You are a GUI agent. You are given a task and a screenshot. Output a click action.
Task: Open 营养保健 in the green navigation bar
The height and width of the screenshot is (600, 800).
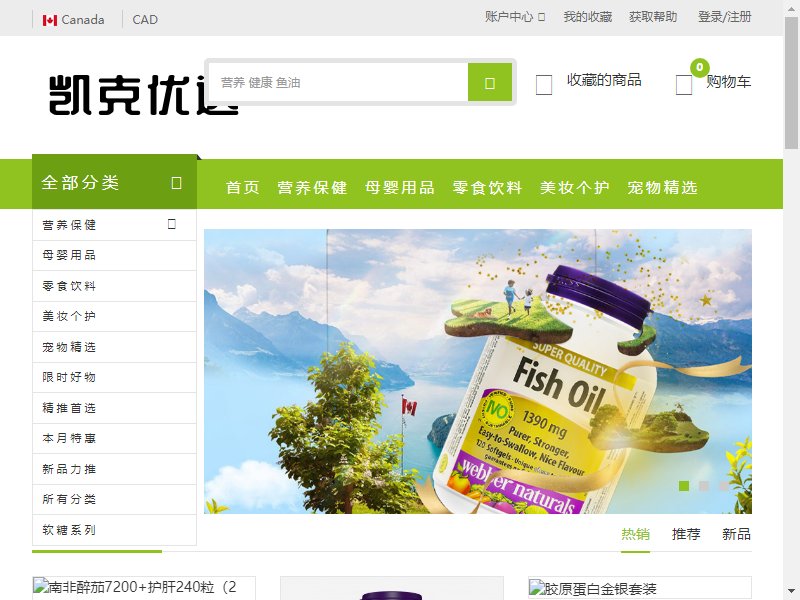click(312, 187)
